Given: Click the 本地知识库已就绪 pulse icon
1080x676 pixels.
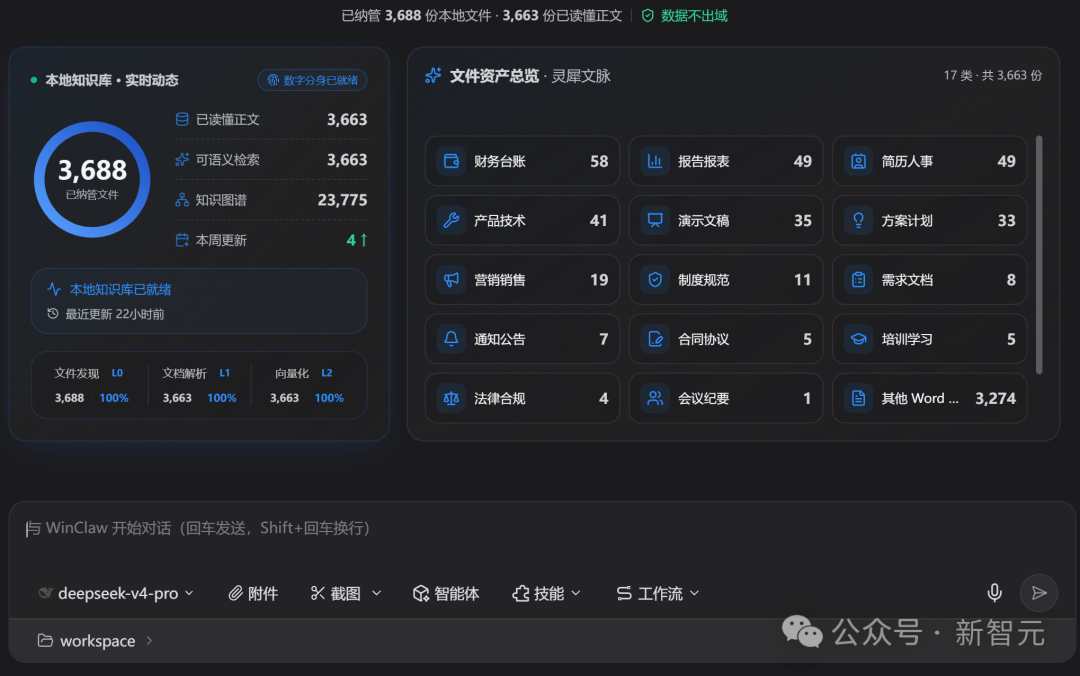Looking at the screenshot, I should pyautogui.click(x=54, y=289).
